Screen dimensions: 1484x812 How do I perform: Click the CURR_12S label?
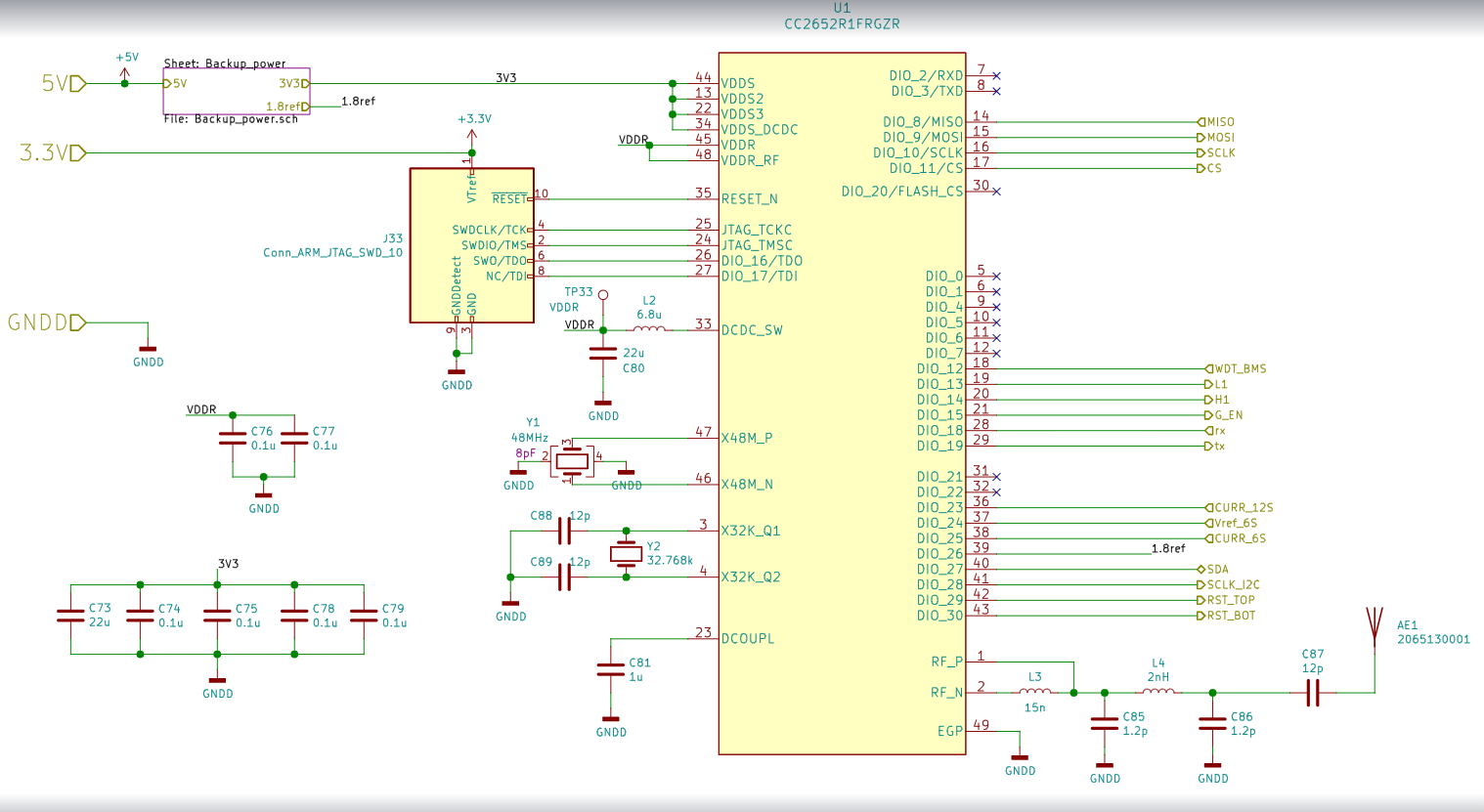pyautogui.click(x=1240, y=508)
